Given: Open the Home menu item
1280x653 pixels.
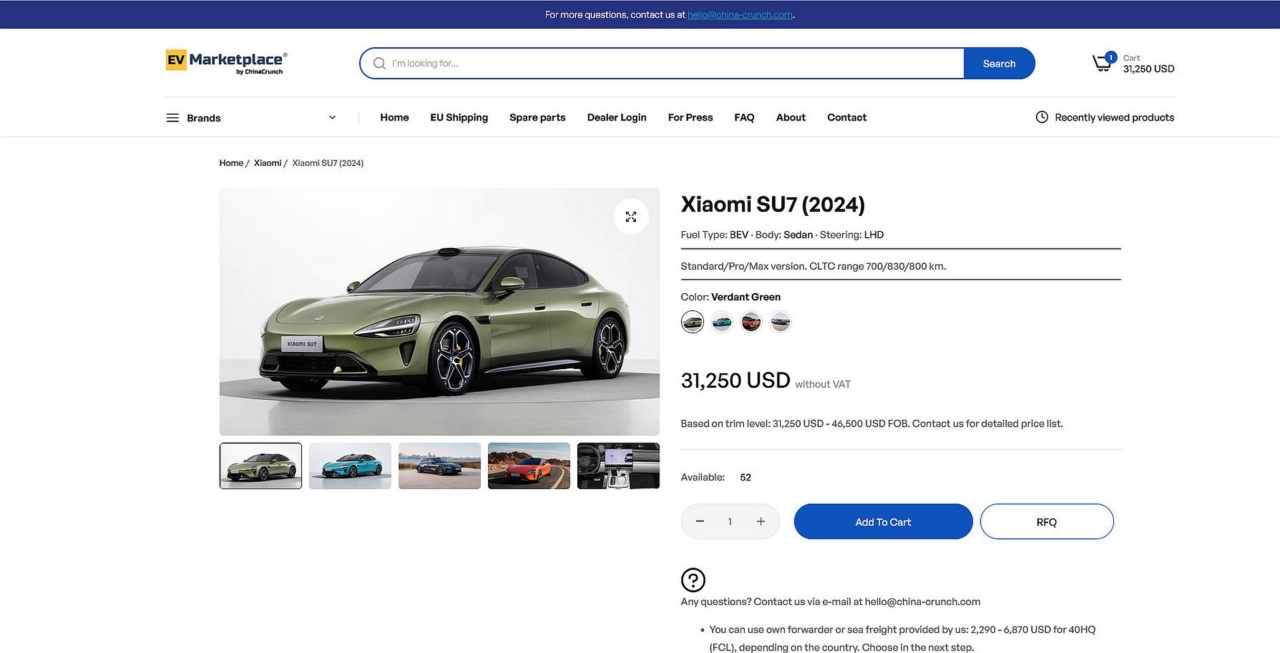Looking at the screenshot, I should point(394,117).
